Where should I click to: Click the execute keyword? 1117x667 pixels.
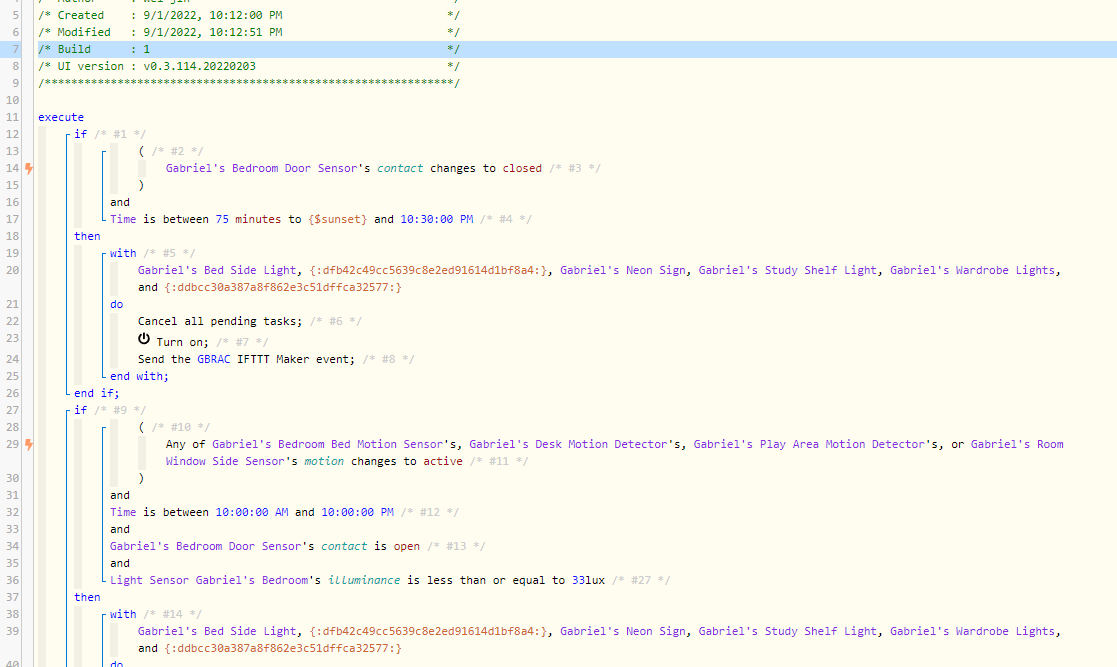(x=61, y=117)
